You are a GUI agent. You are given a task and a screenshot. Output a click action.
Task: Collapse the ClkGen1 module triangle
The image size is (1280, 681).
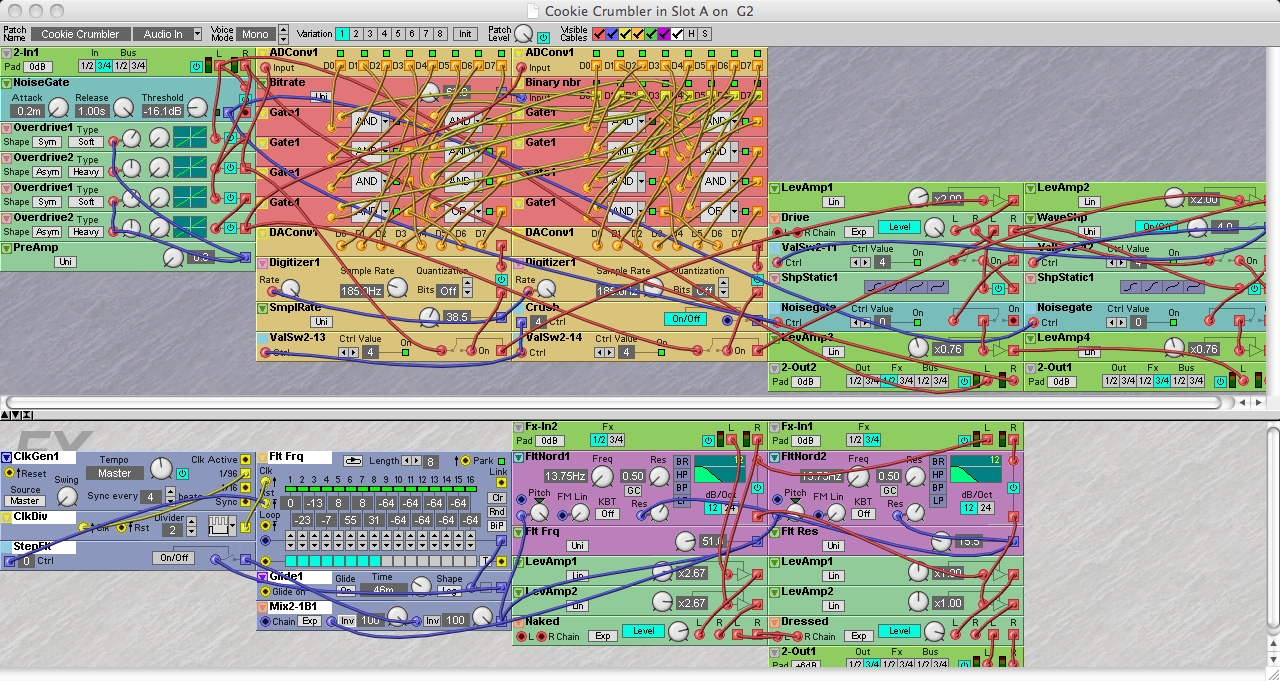pyautogui.click(x=6, y=457)
